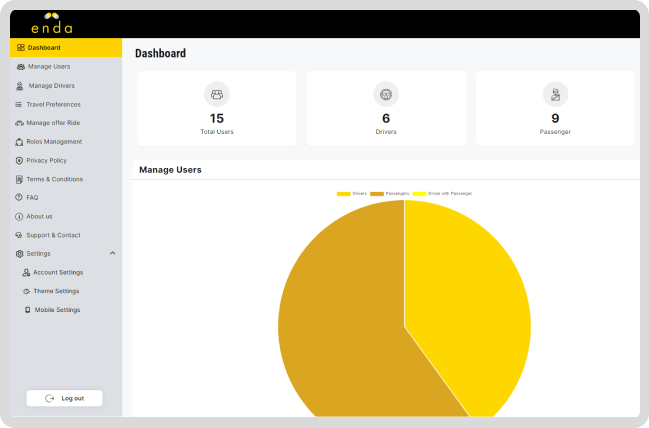Click the Account Settings user icon

[26, 272]
